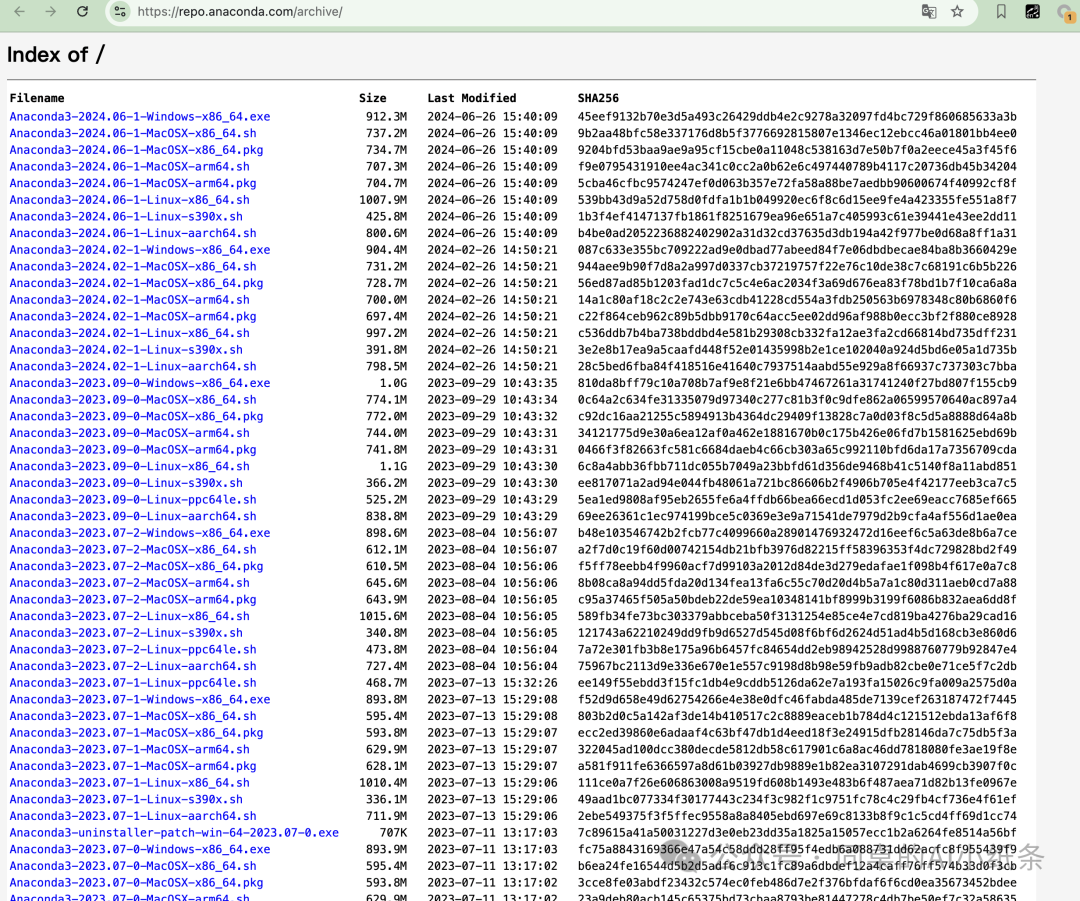1080x901 pixels.
Task: Select Anaconda3-2023.07-1-Linux-ppc64le.sh link
Action: [x=133, y=683]
